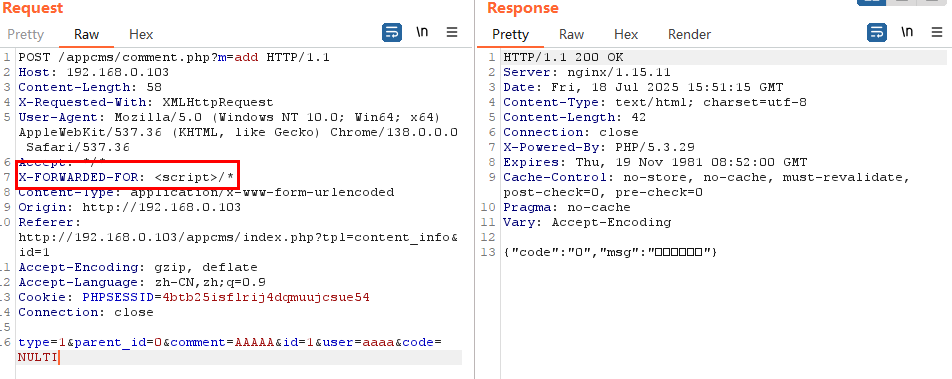This screenshot has width=952, height=379.
Task: Open the Hex tab in Request panel
Action: coord(141,34)
